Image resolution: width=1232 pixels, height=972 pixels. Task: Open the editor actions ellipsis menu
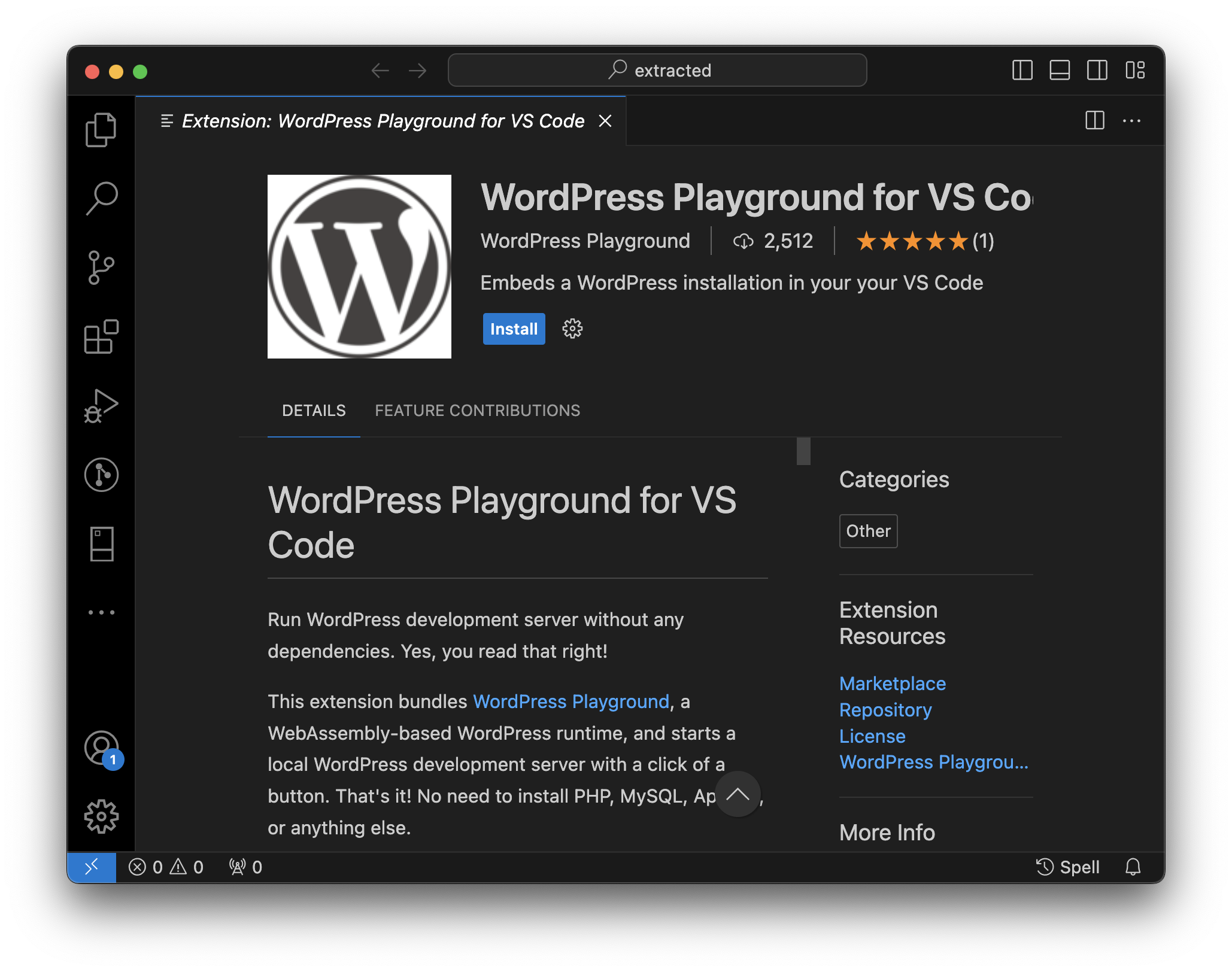tap(1132, 121)
